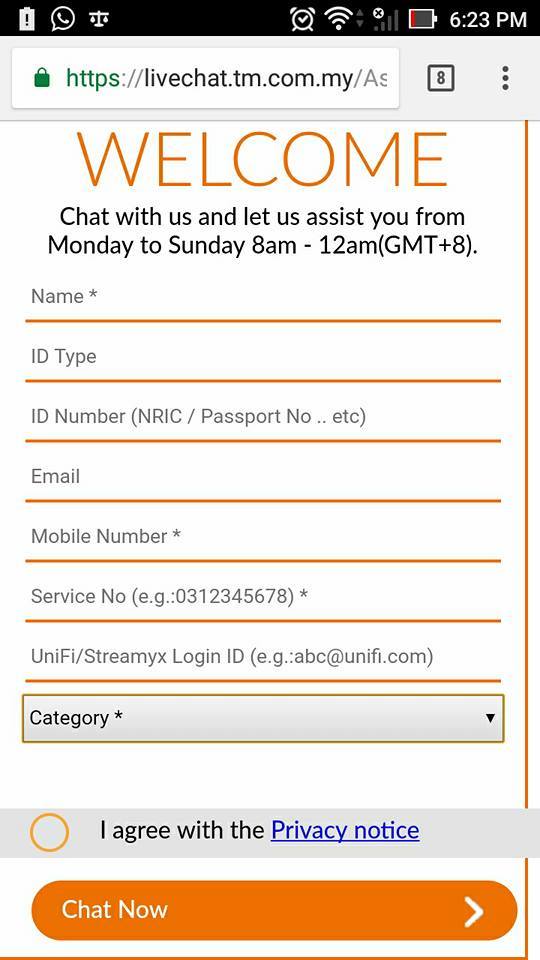Tap the WhatsApp notification icon
The image size is (540, 960).
(x=62, y=18)
